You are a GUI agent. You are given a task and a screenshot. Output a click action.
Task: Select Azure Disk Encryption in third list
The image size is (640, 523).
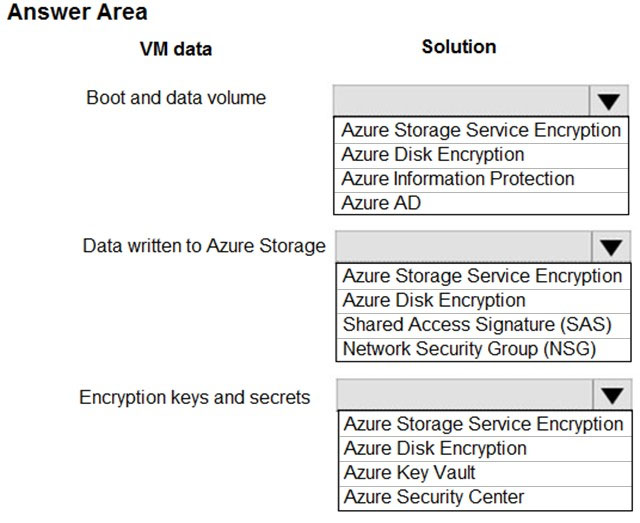click(x=485, y=449)
